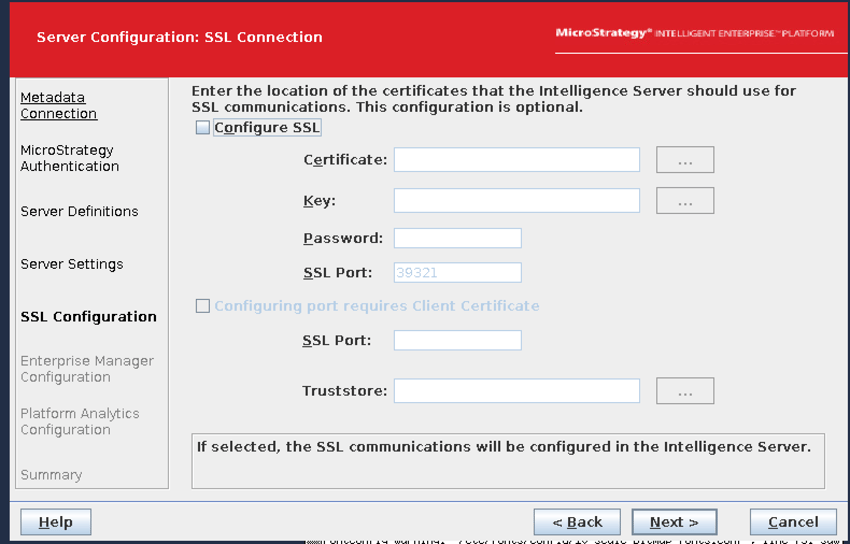Open the Metadata Connection step
The width and height of the screenshot is (850, 544).
click(x=59, y=105)
